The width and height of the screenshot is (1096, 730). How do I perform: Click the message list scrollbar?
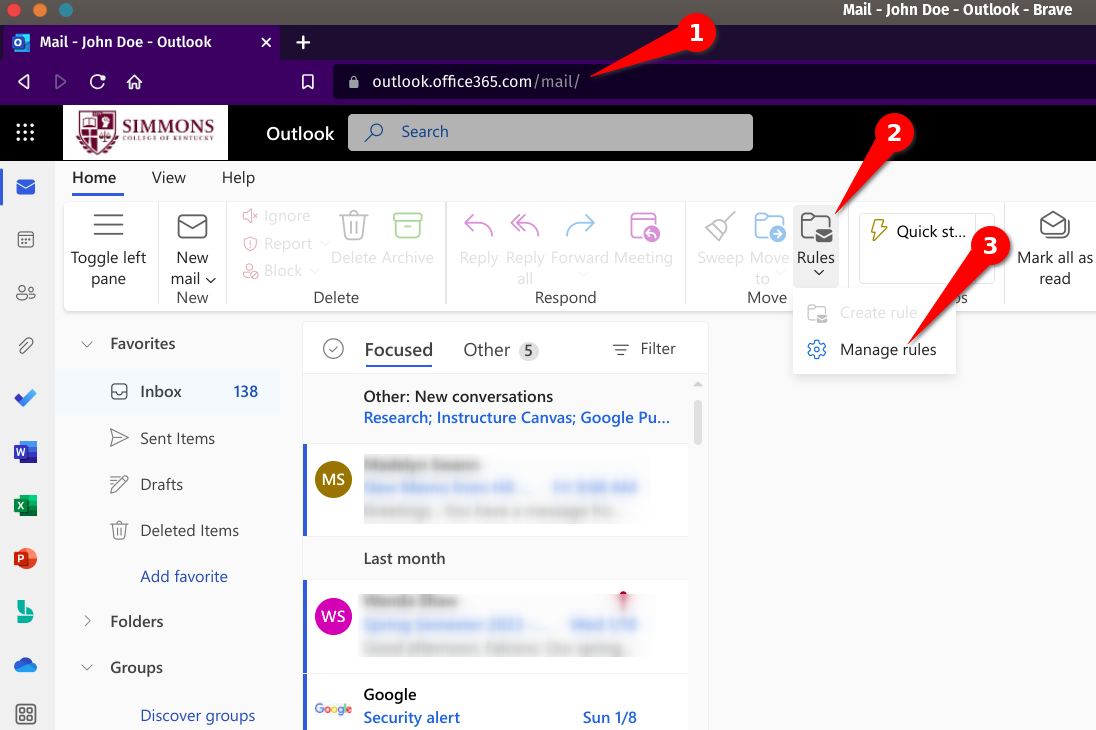[698, 422]
